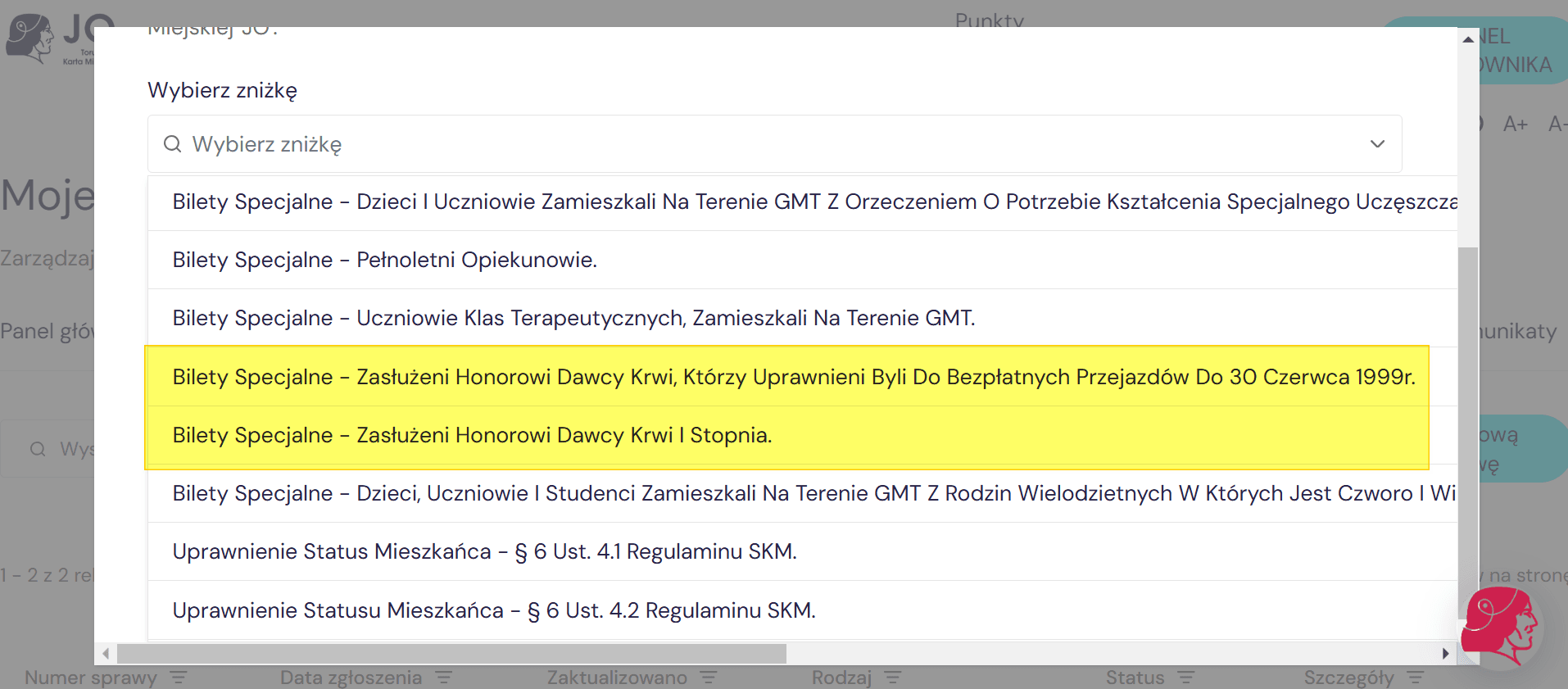Click filter icon next to Rodzaj
1568x689 pixels.
(893, 678)
